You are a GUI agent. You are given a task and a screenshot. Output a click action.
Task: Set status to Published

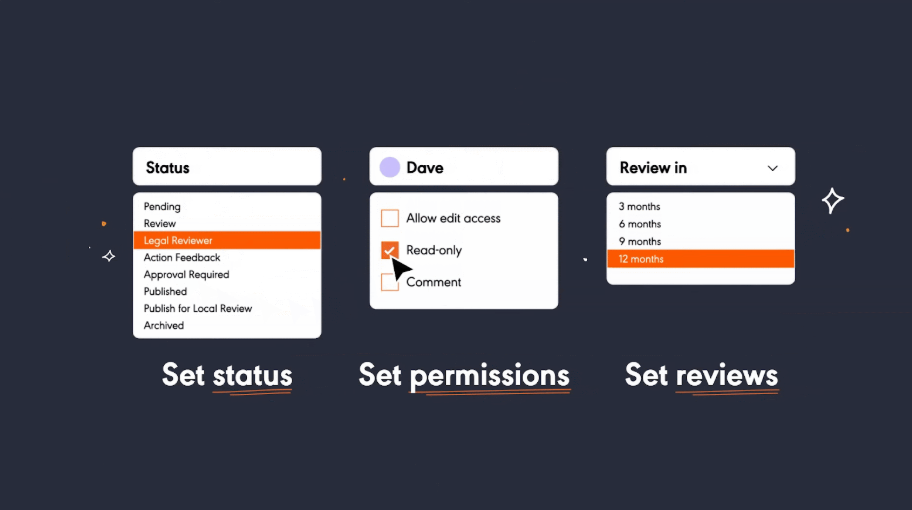[x=165, y=291]
